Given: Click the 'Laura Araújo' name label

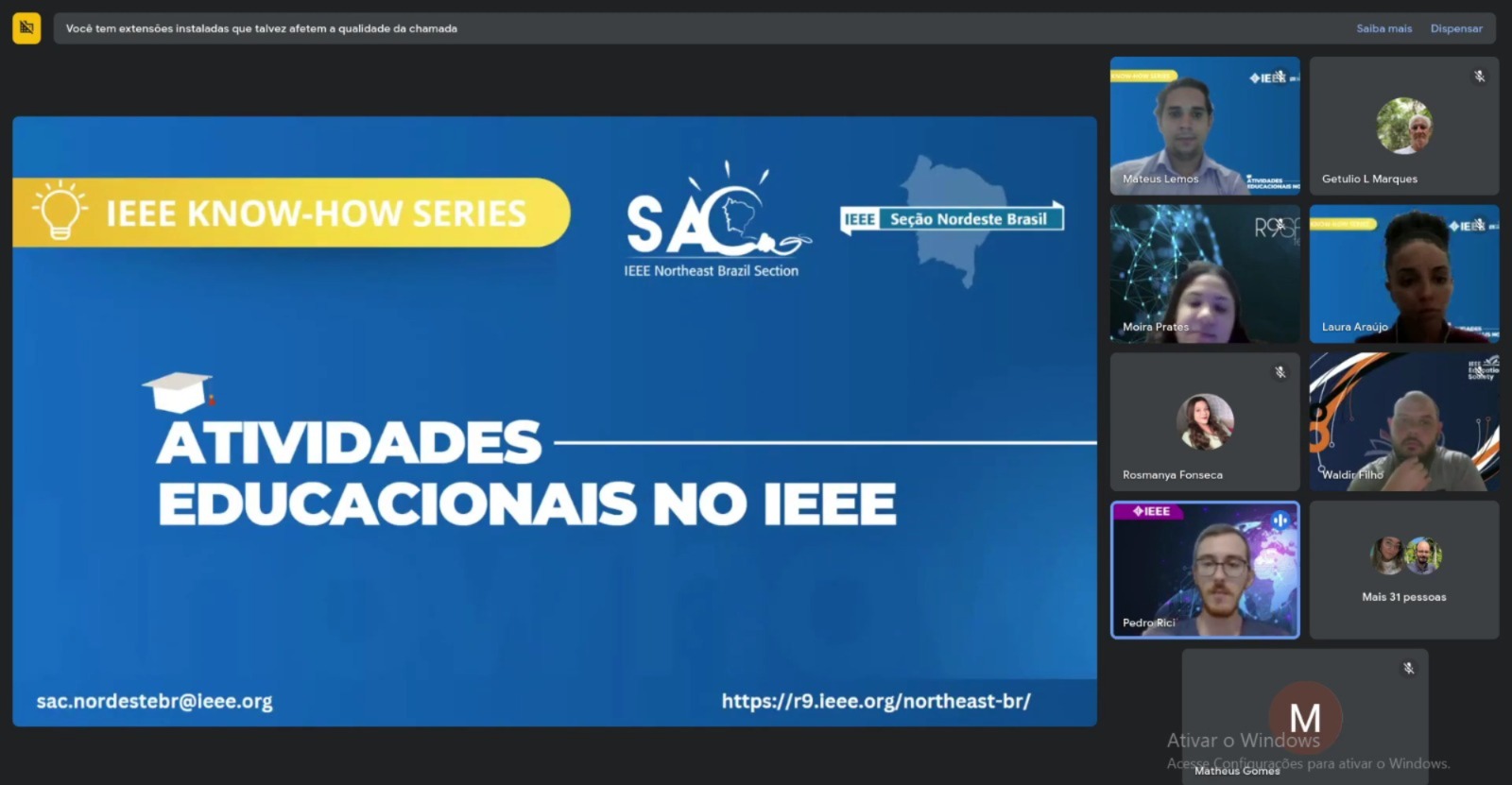Looking at the screenshot, I should click(x=1355, y=327).
